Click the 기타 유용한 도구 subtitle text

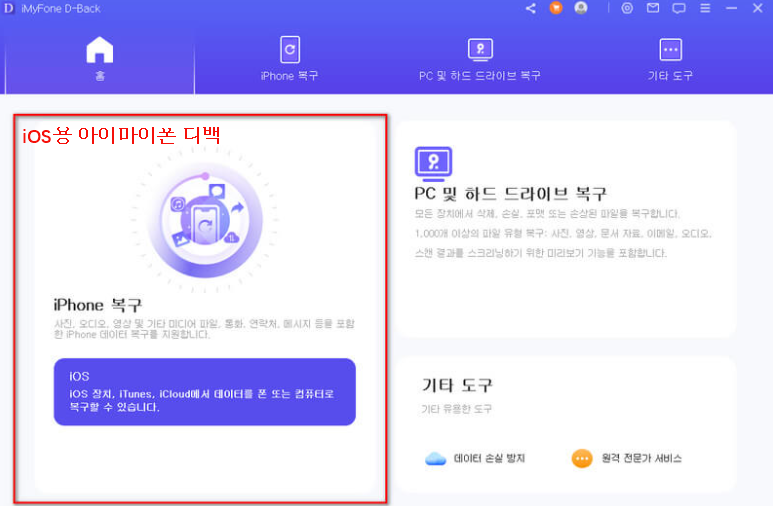click(457, 409)
